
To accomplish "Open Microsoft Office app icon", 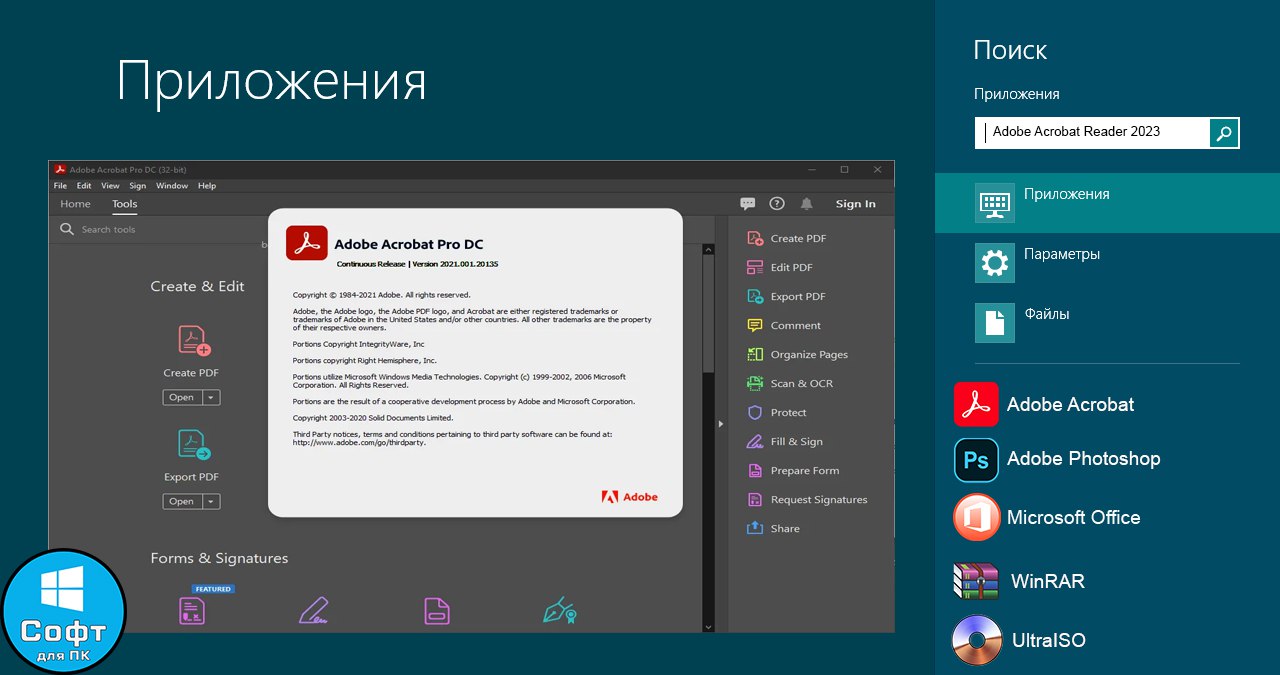I will 976,517.
